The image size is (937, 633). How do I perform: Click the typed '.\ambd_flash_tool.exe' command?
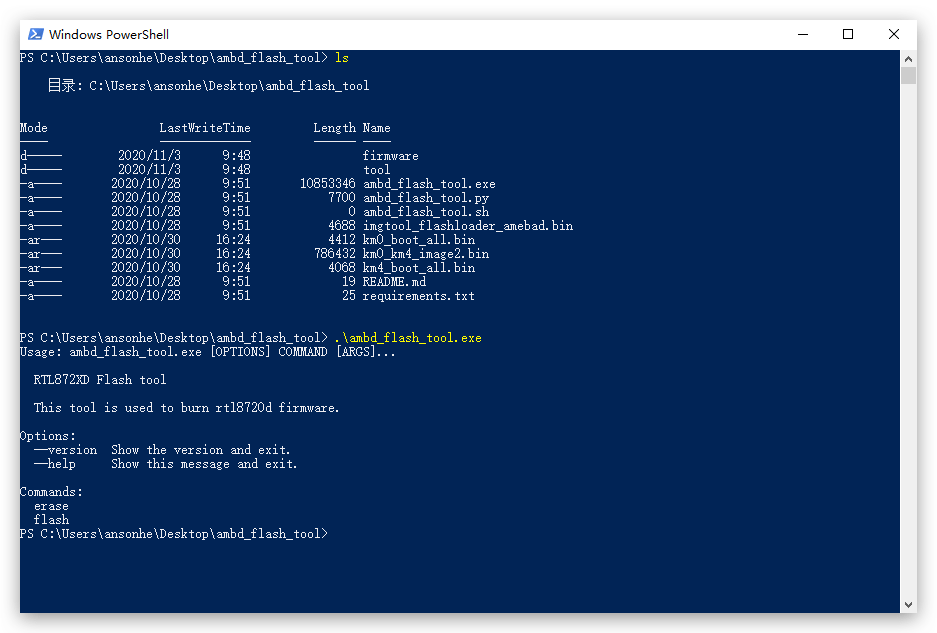coord(408,338)
